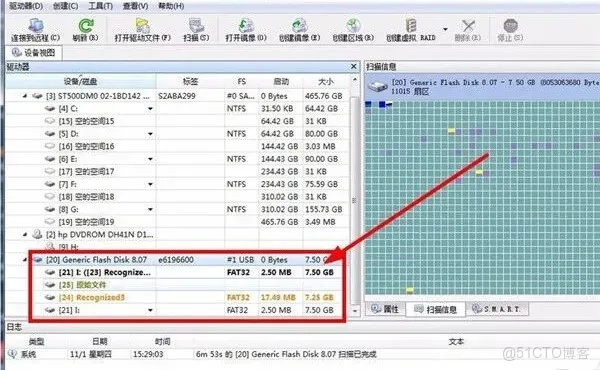Select [25] 原始文件 row icon
The image size is (600, 370).
coord(50,285)
